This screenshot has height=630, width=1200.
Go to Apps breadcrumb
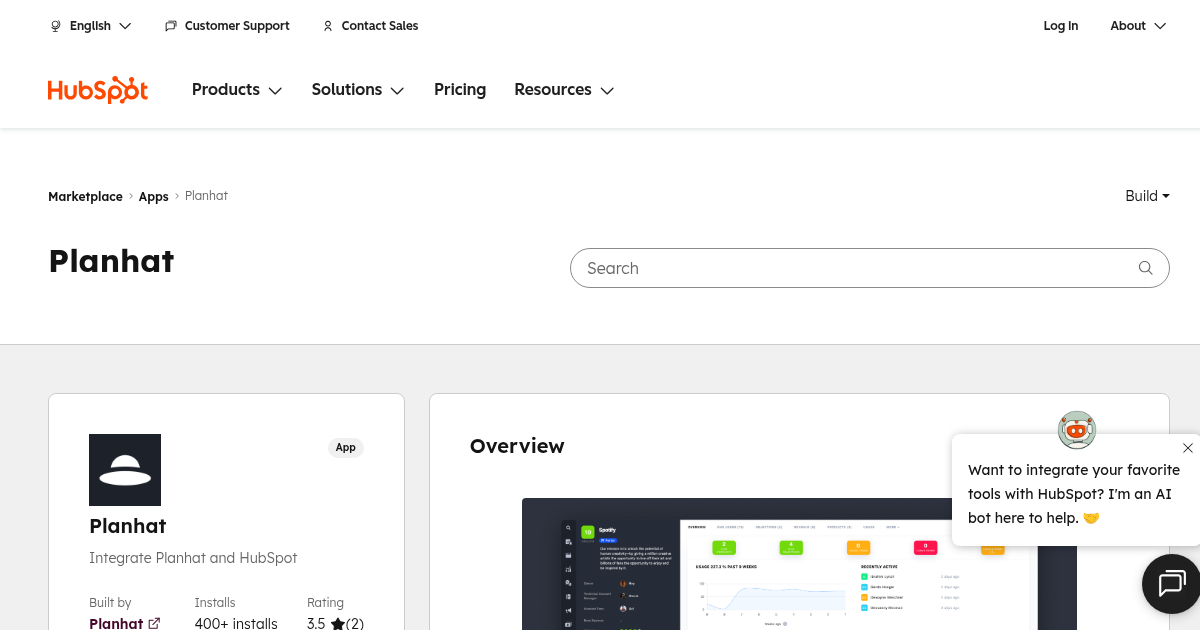point(153,197)
